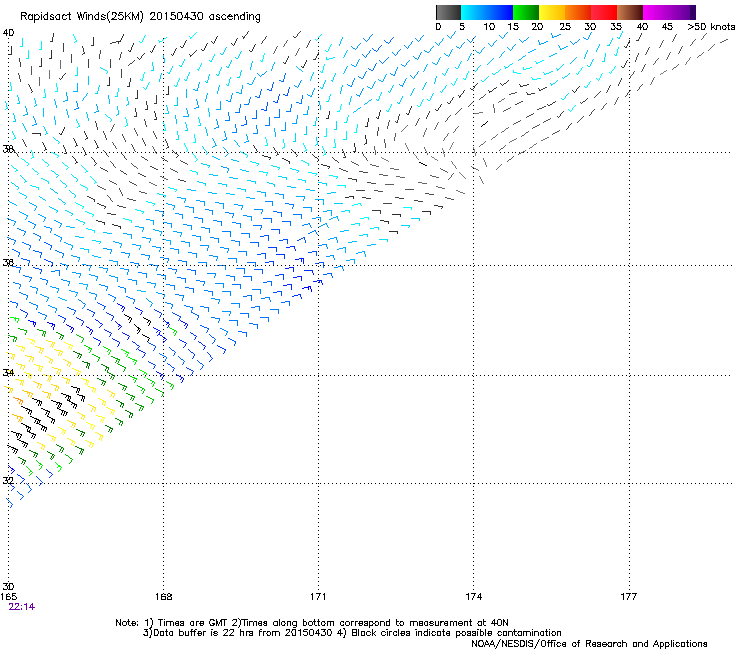This screenshot has height=650, width=740.
Task: Click the yellow 20-25 knots color segment
Action: point(552,12)
